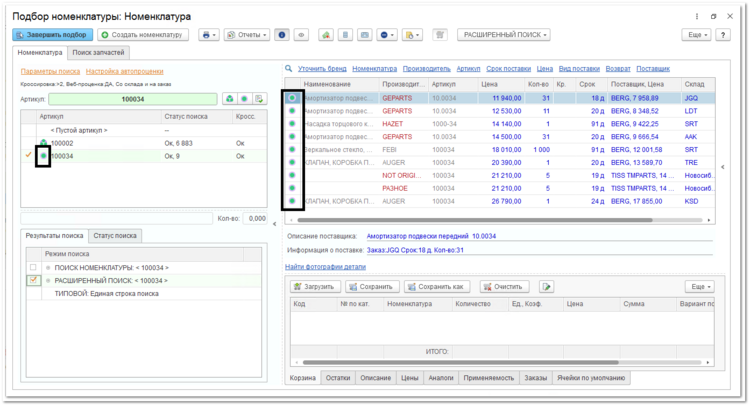Click status icon of FEBI row
The height and width of the screenshot is (406, 750).
pyautogui.click(x=292, y=149)
